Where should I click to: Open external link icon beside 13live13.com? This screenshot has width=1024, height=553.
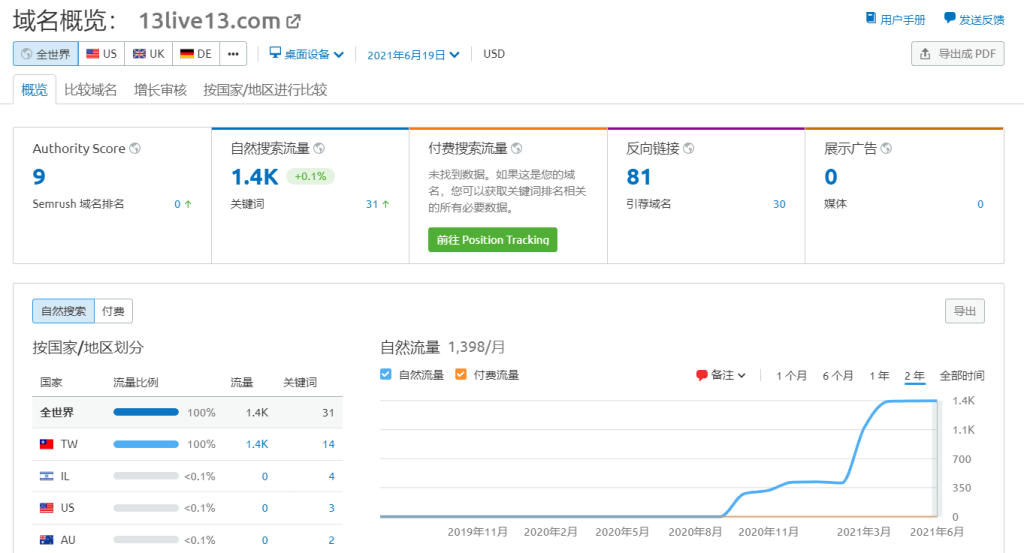[x=293, y=22]
